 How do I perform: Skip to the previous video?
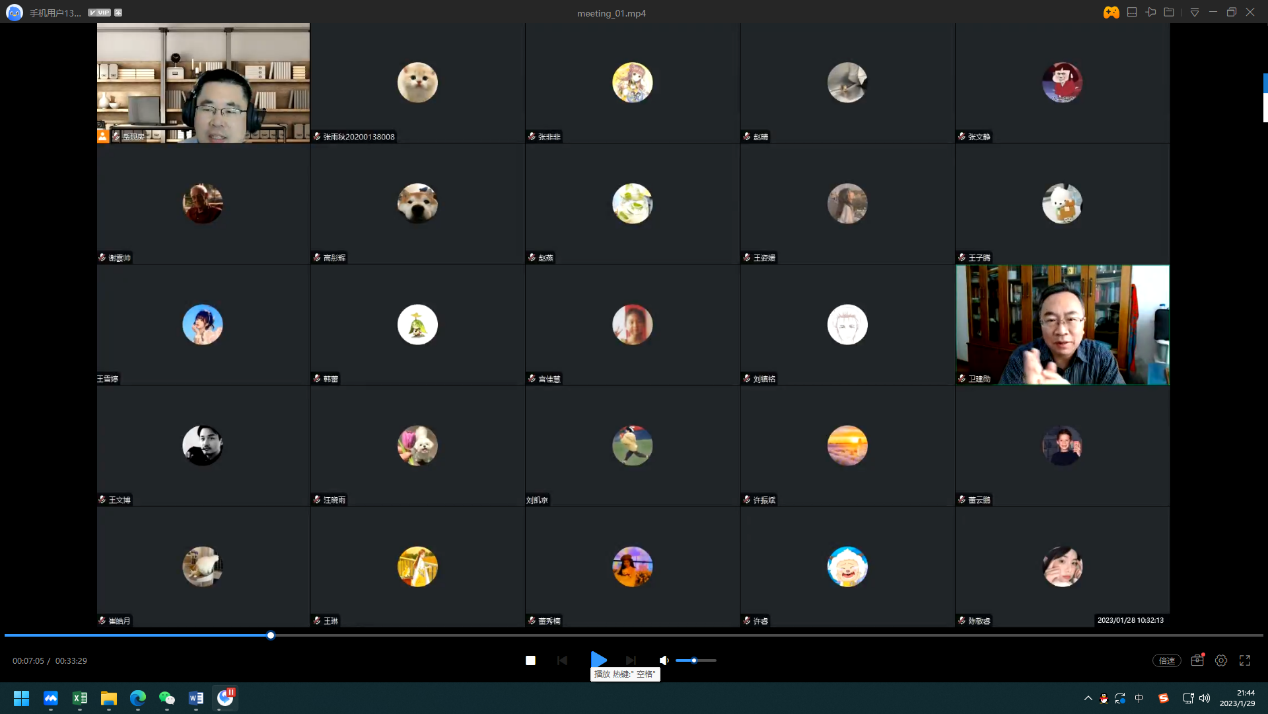coord(562,660)
